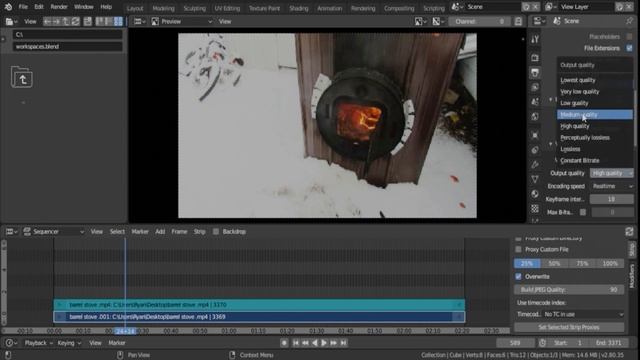The width and height of the screenshot is (640, 360).
Task: Click the create new folder icon
Action: pyautogui.click(x=88, y=22)
